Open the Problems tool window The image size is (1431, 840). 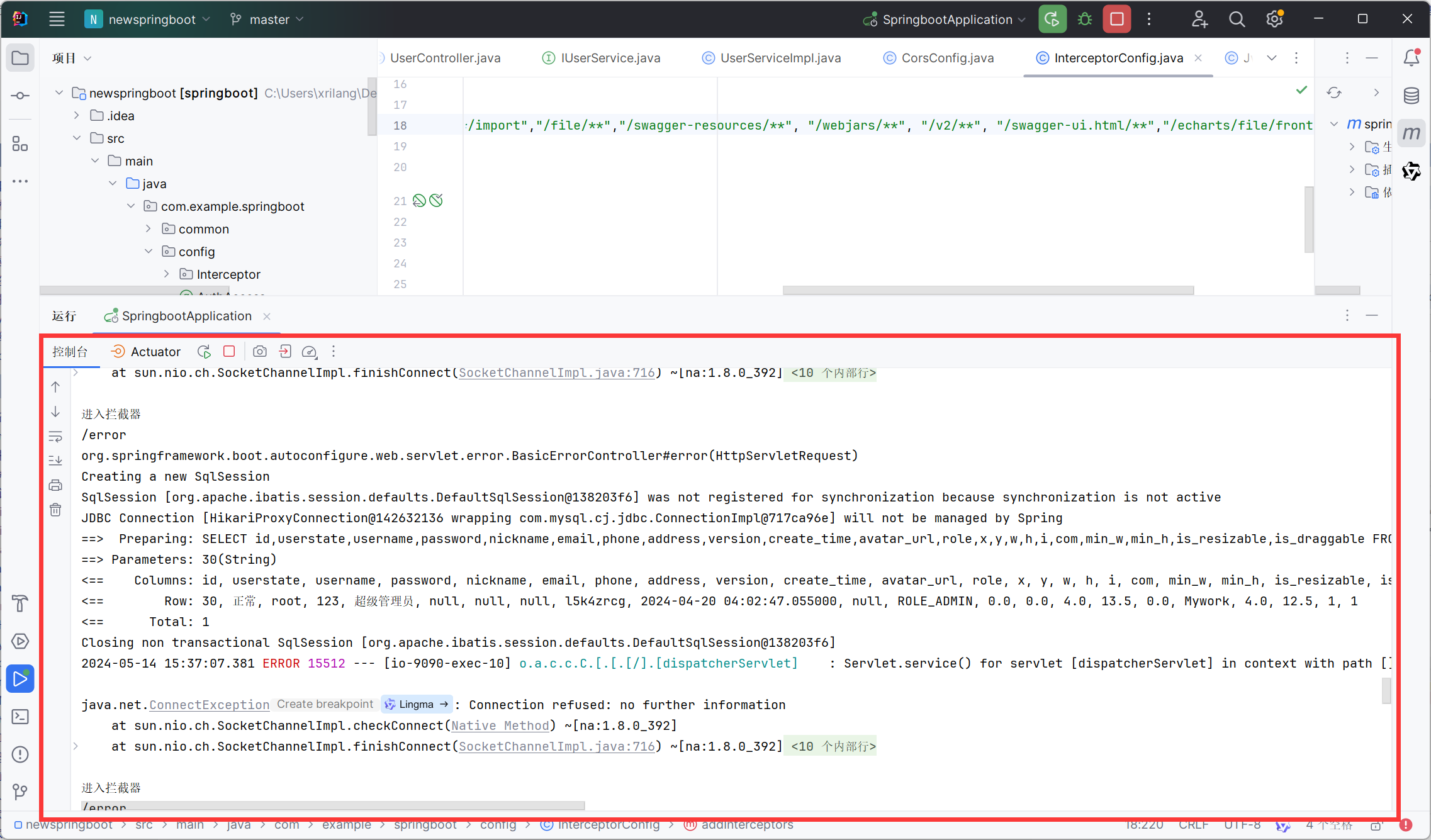(20, 754)
